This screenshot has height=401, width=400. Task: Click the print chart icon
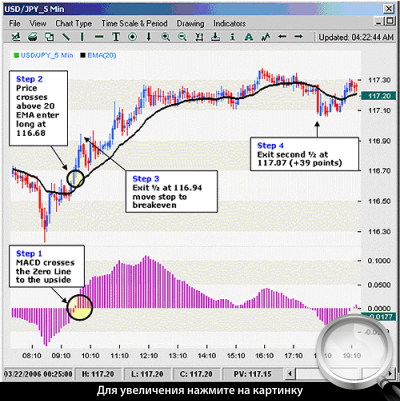[33, 36]
